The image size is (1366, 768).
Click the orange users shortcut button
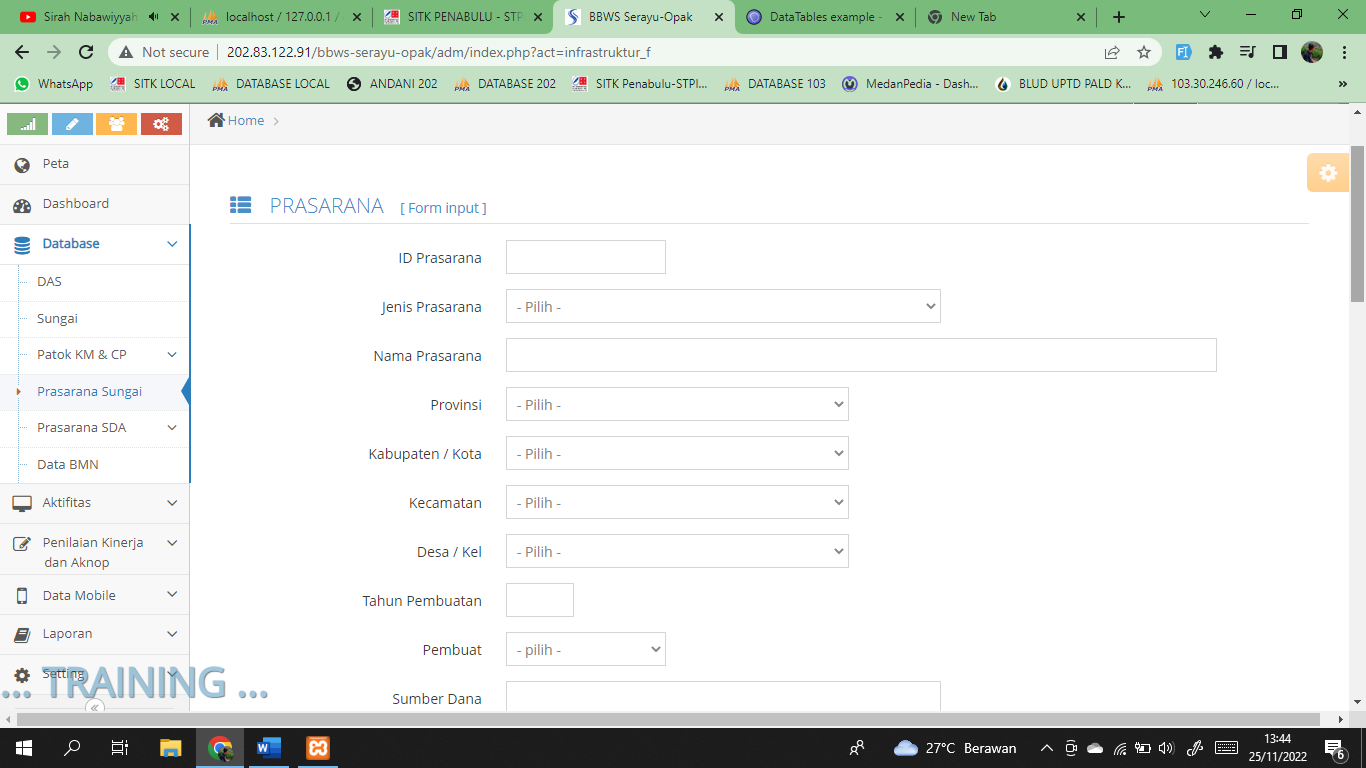116,124
